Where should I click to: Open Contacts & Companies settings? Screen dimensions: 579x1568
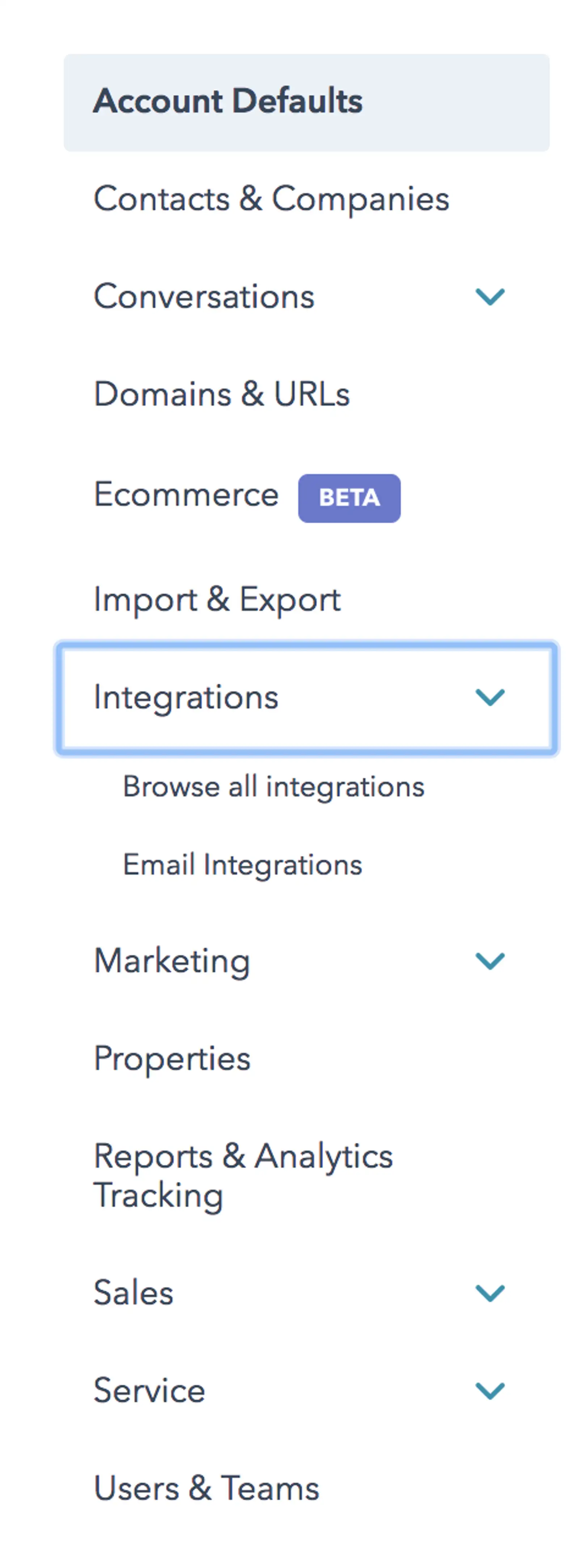(271, 200)
